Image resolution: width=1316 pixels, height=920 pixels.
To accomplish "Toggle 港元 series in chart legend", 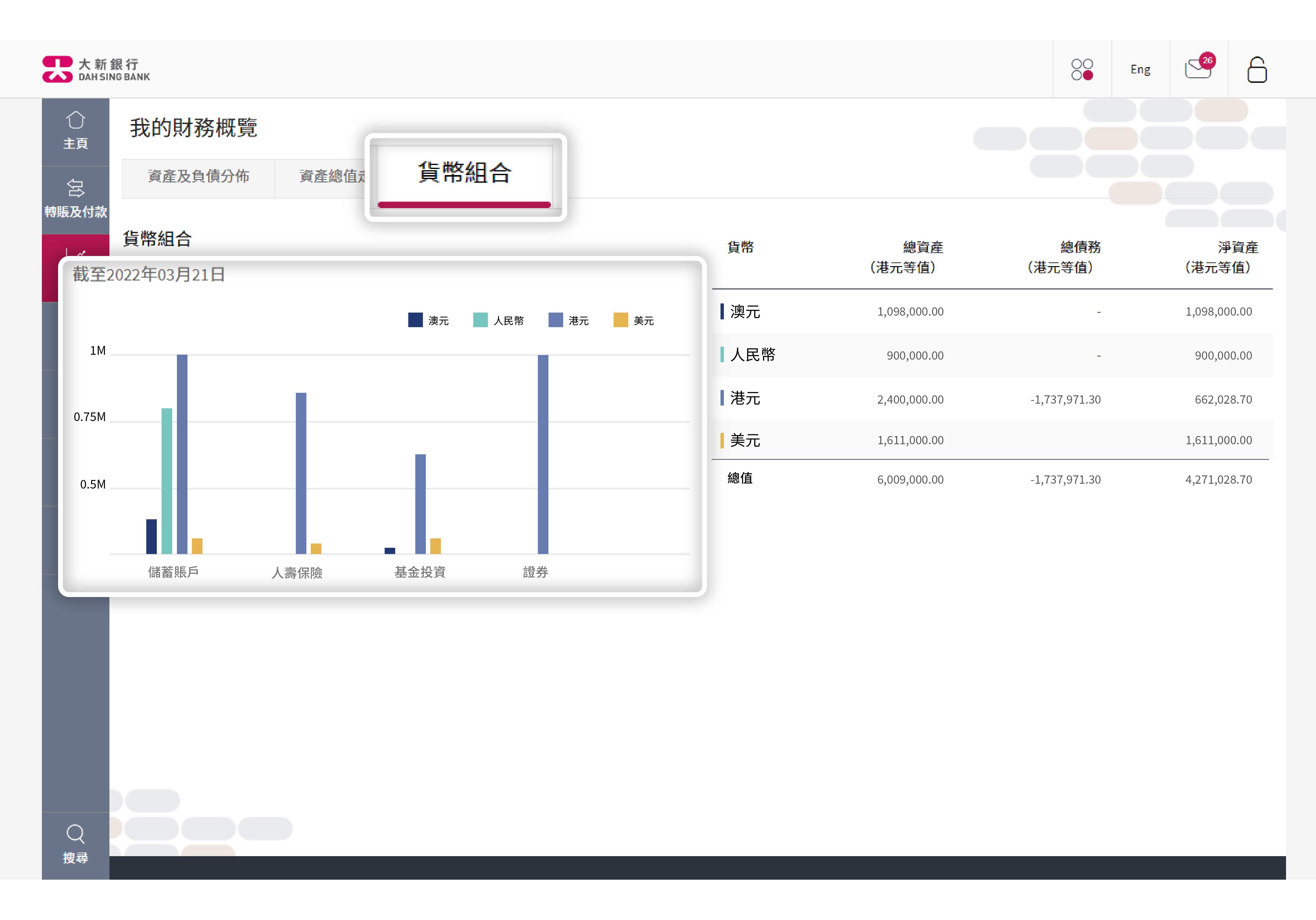I will tap(569, 320).
